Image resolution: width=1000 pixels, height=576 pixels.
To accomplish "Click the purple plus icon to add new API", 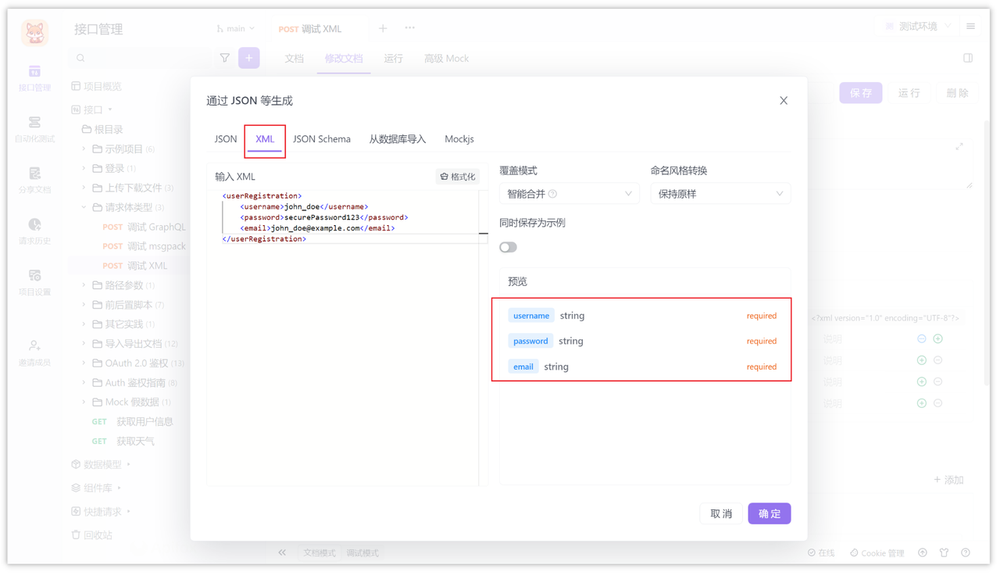I will (248, 58).
